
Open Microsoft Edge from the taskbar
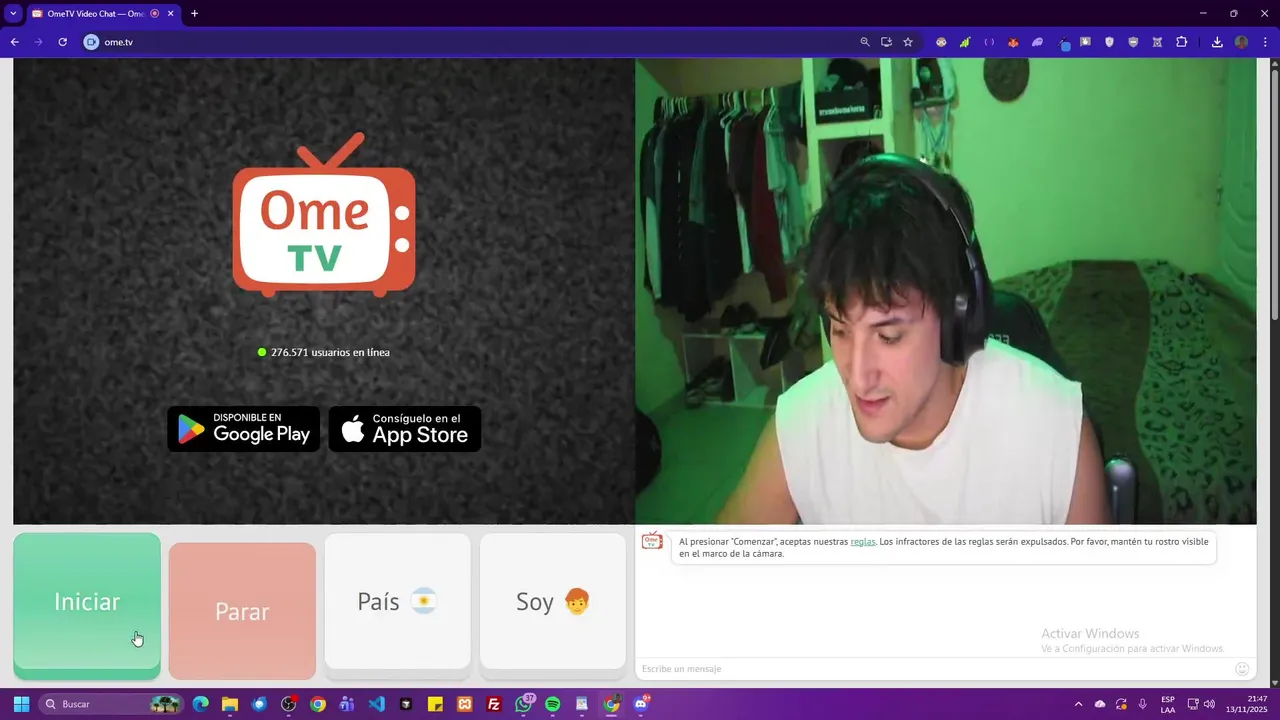click(201, 704)
